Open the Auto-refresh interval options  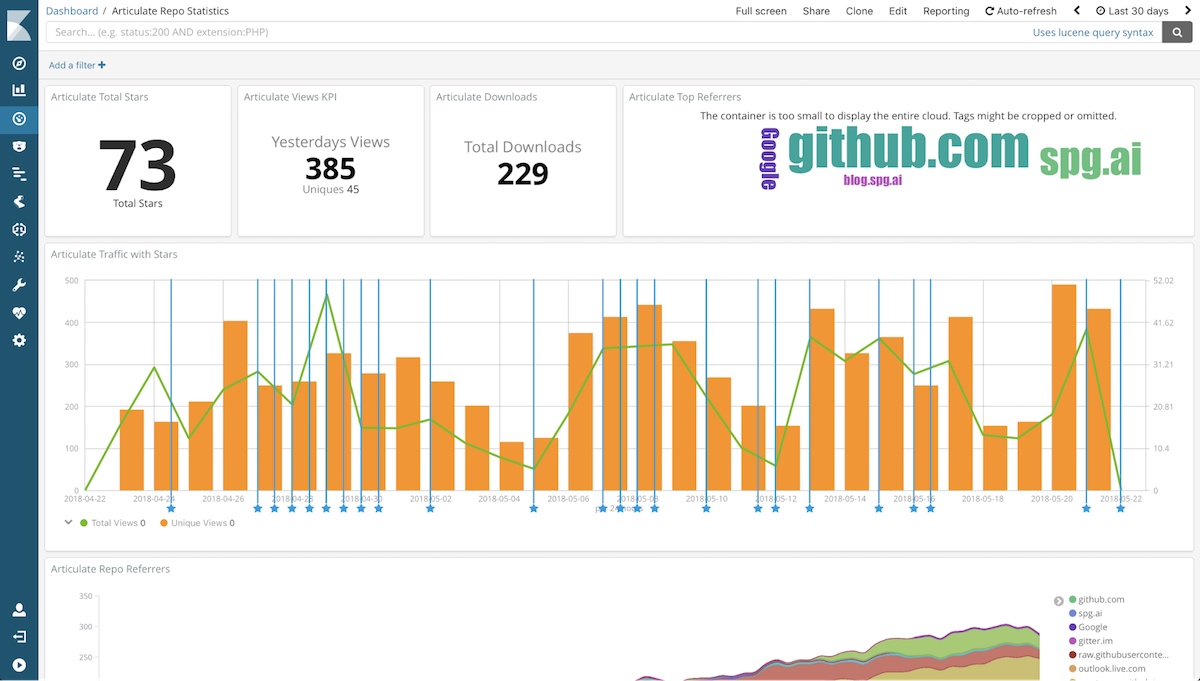pos(1021,11)
